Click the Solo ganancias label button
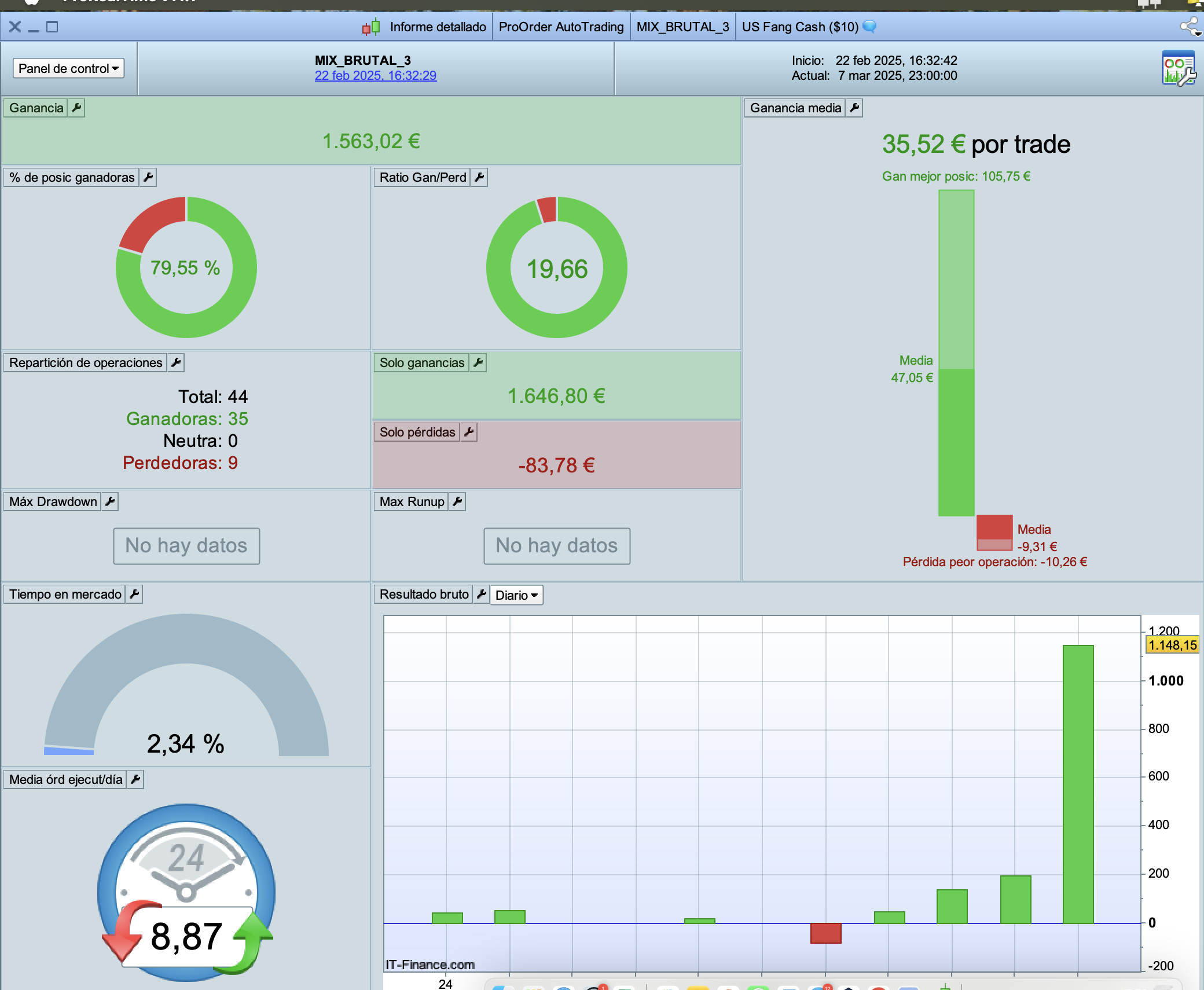This screenshot has width=1204, height=990. pyautogui.click(x=422, y=362)
